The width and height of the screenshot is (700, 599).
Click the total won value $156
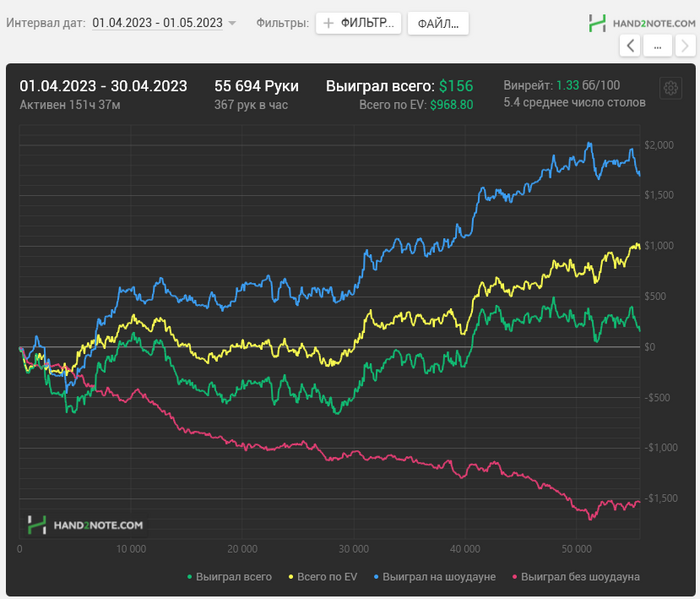point(456,86)
